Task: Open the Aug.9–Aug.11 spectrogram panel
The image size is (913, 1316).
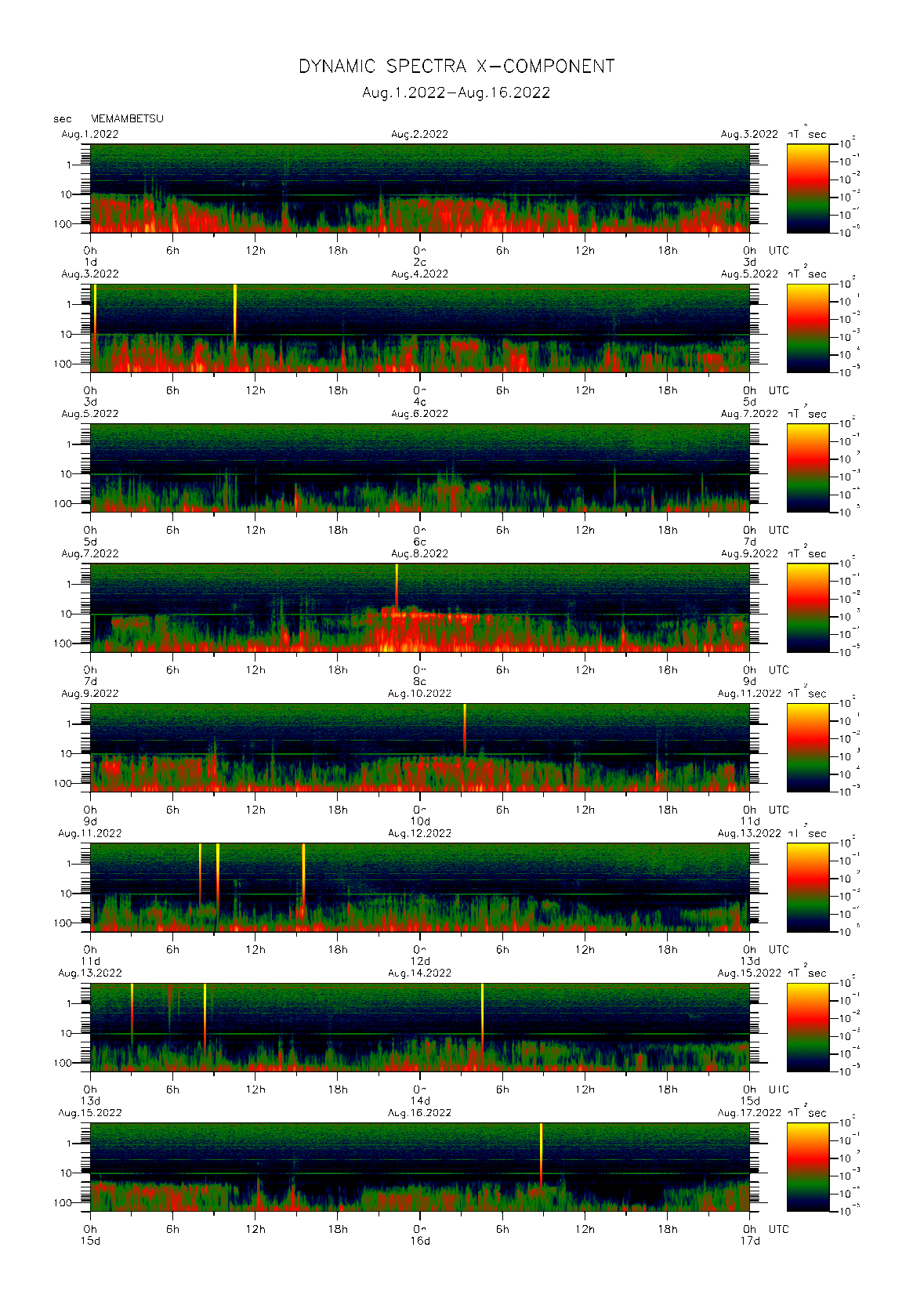Action: point(420,748)
